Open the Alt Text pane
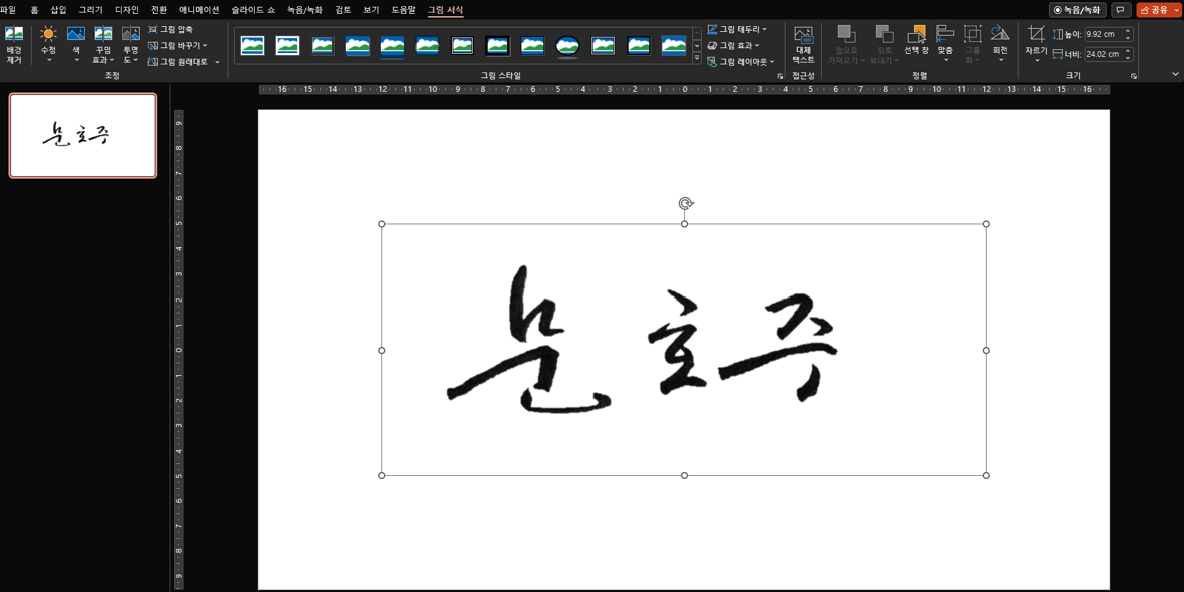 pyautogui.click(x=803, y=45)
